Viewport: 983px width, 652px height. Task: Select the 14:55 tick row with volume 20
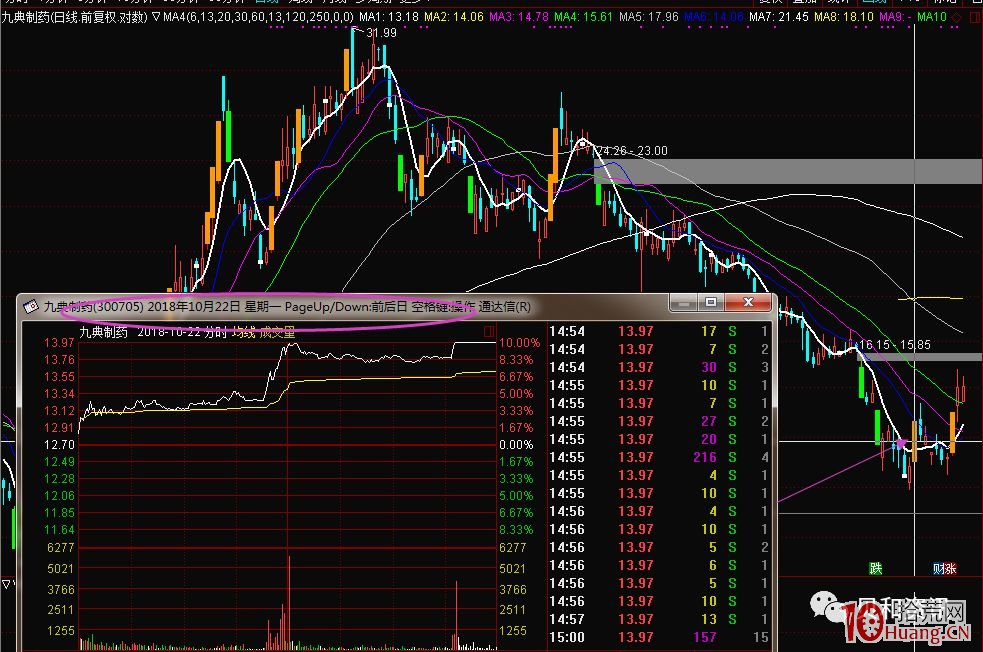(x=659, y=439)
